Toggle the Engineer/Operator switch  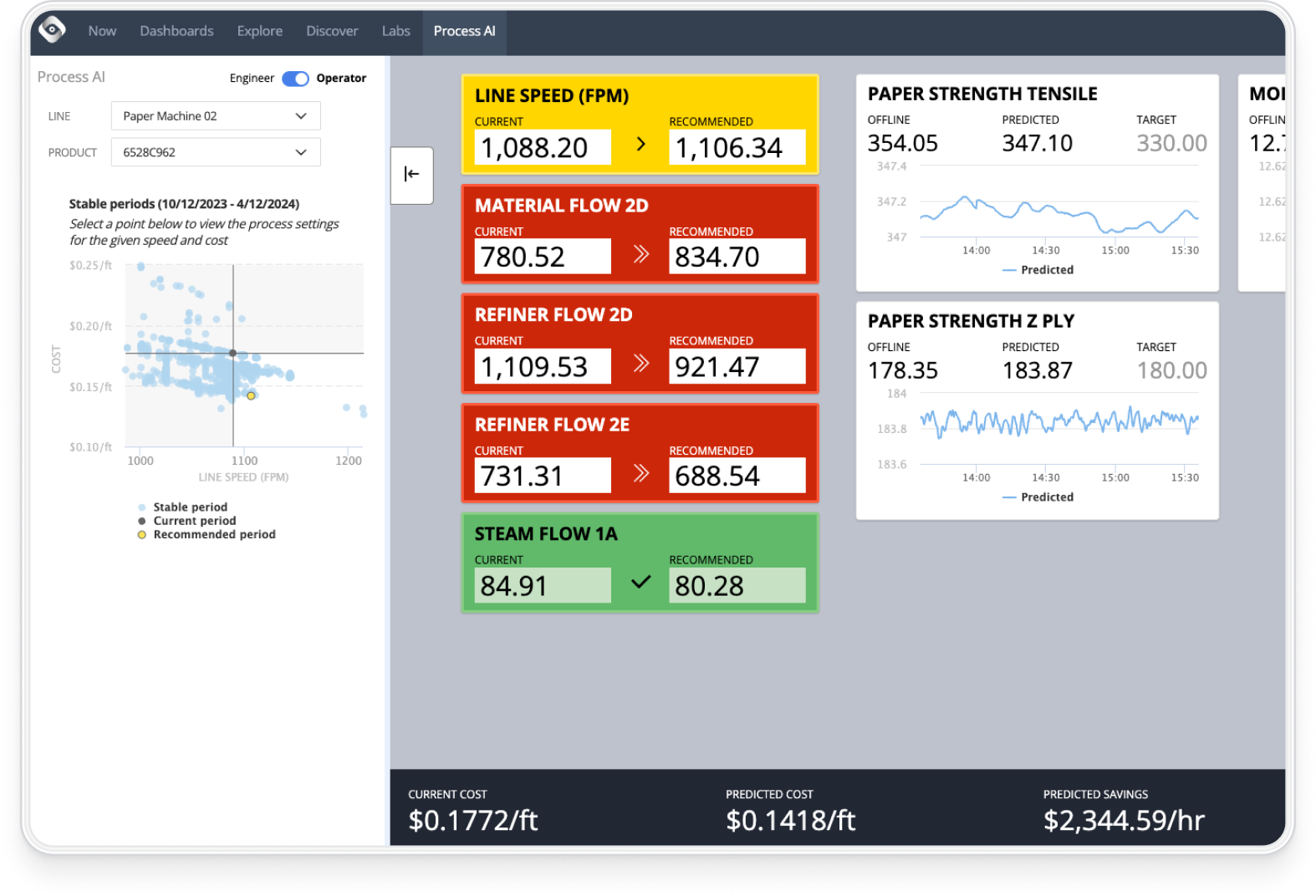click(295, 79)
